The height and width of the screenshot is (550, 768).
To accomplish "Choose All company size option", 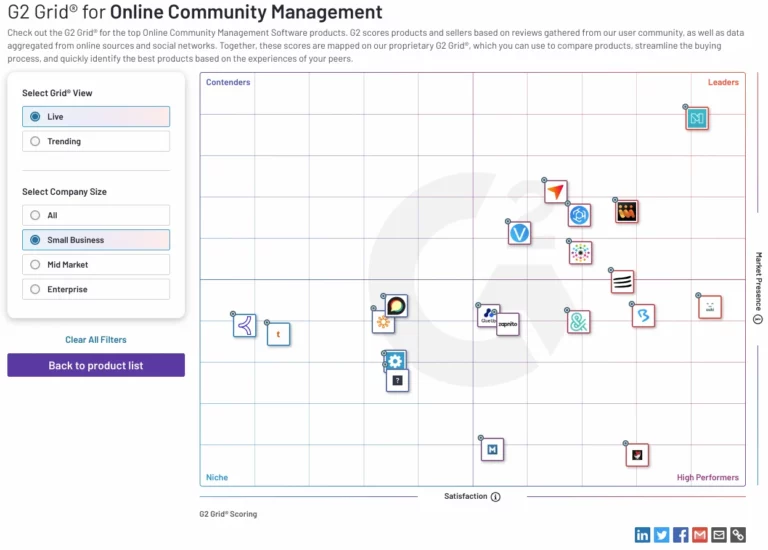I will (96, 215).
